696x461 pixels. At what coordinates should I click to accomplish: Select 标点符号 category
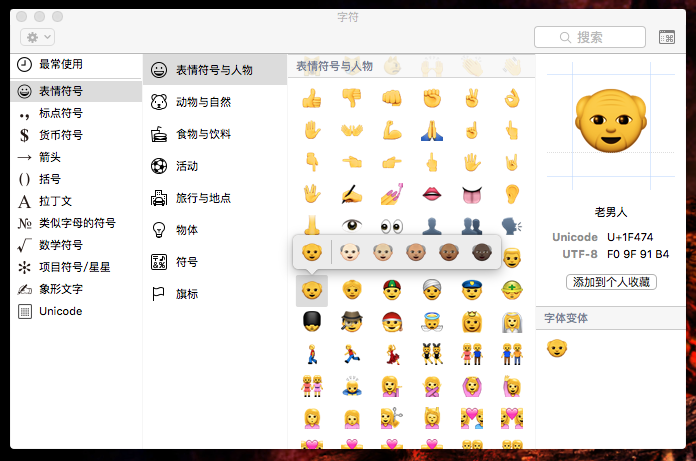(75, 113)
